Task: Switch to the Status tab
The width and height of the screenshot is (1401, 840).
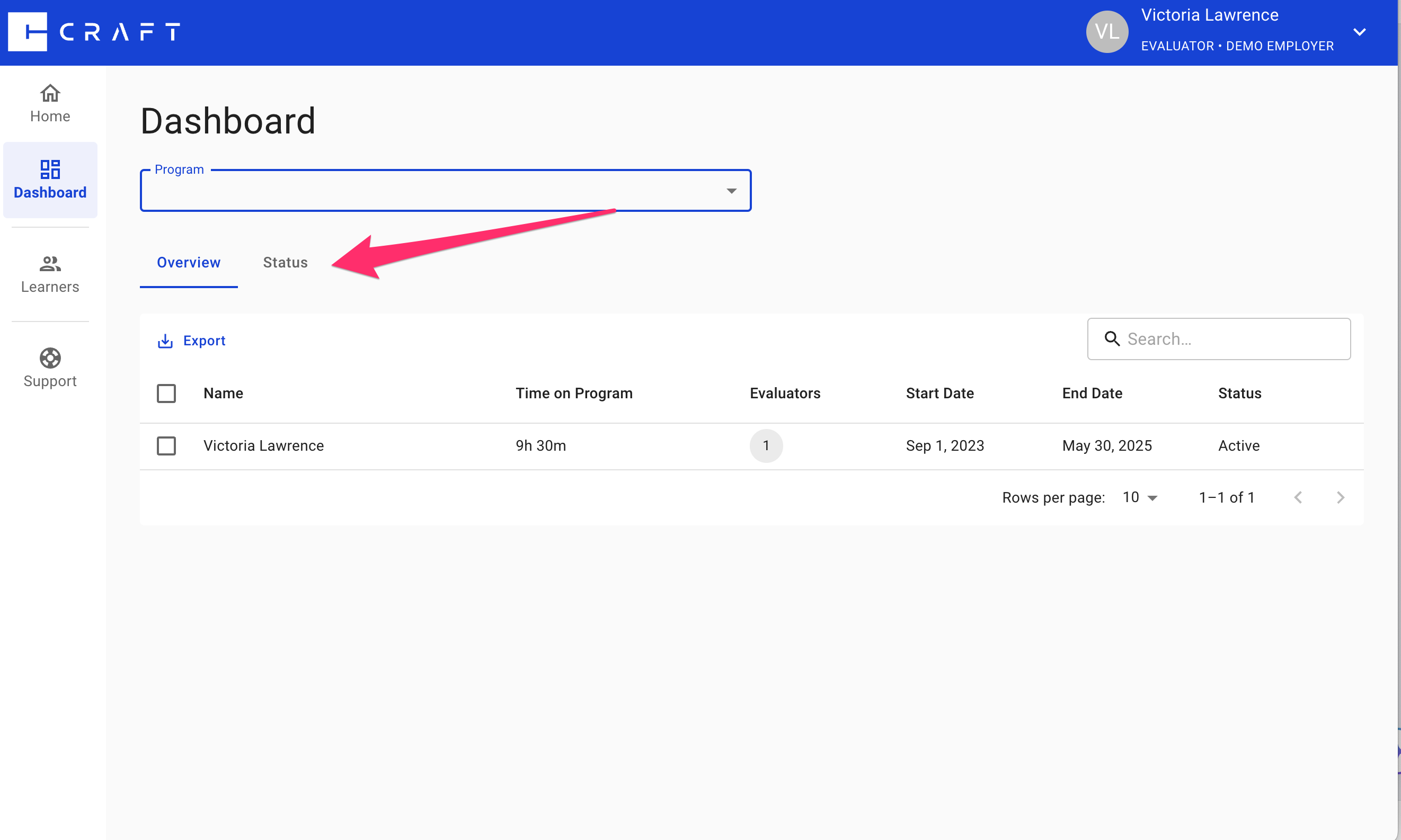Action: [285, 263]
